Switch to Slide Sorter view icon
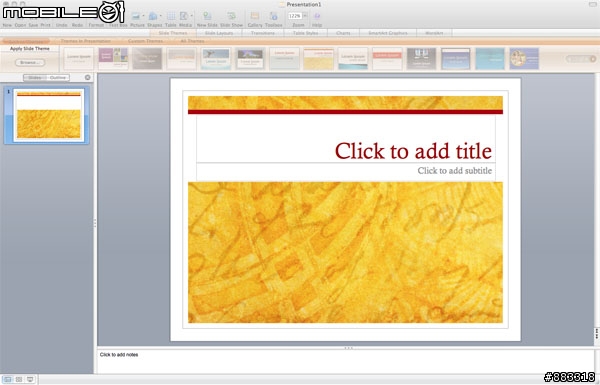The image size is (600, 385). coord(19,379)
